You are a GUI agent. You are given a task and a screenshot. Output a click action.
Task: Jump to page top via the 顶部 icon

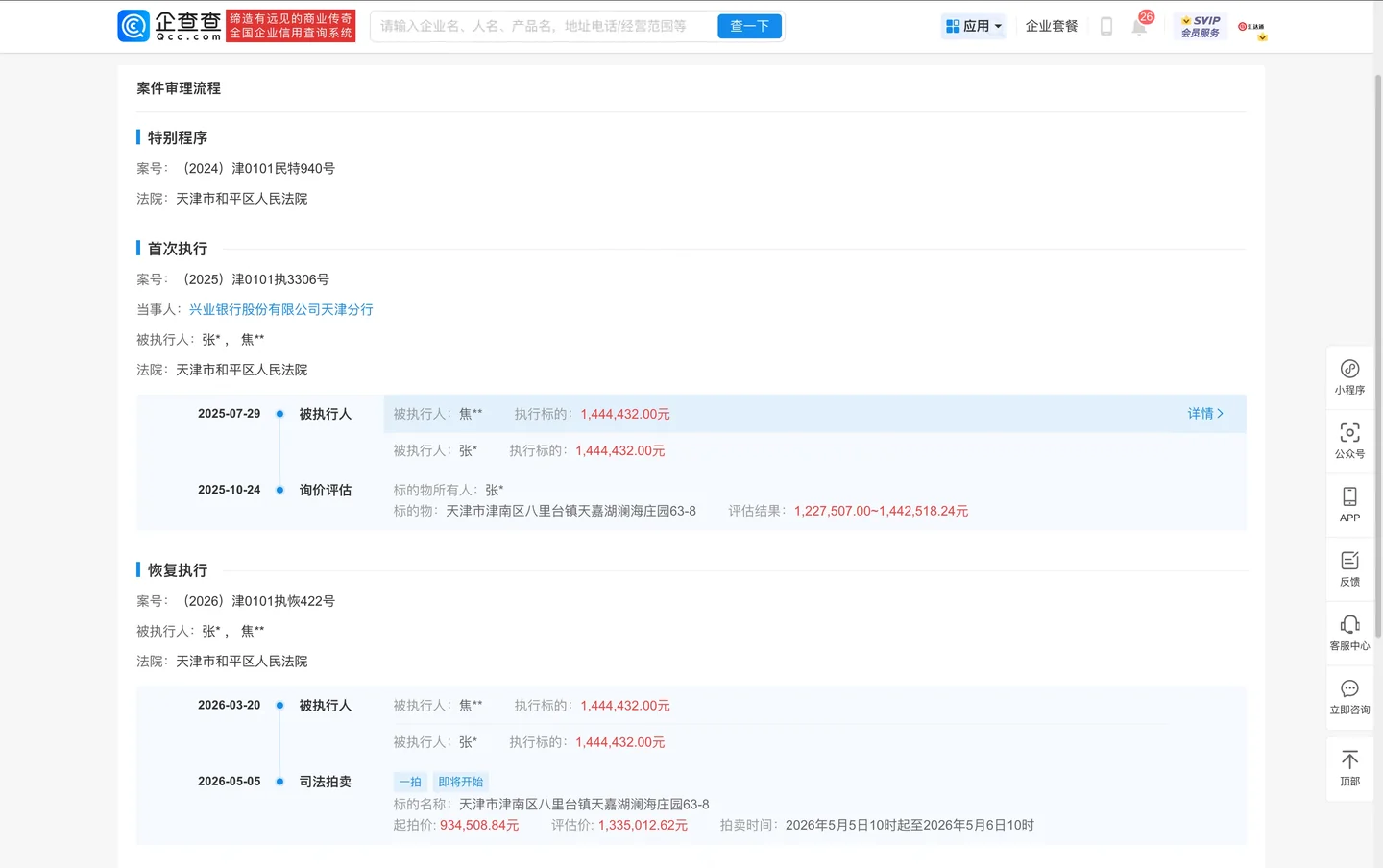1349,769
